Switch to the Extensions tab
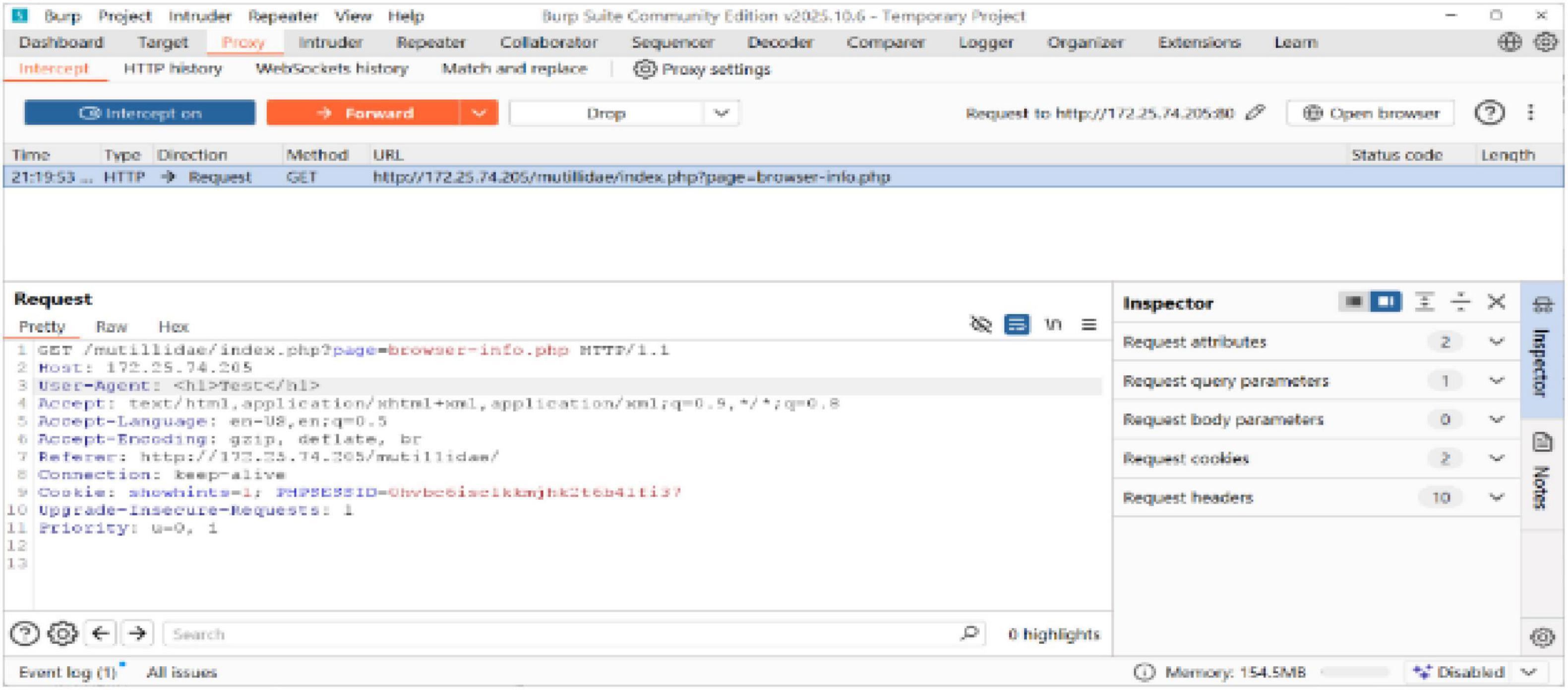Screen dimensions: 1568x690 coord(1199,43)
